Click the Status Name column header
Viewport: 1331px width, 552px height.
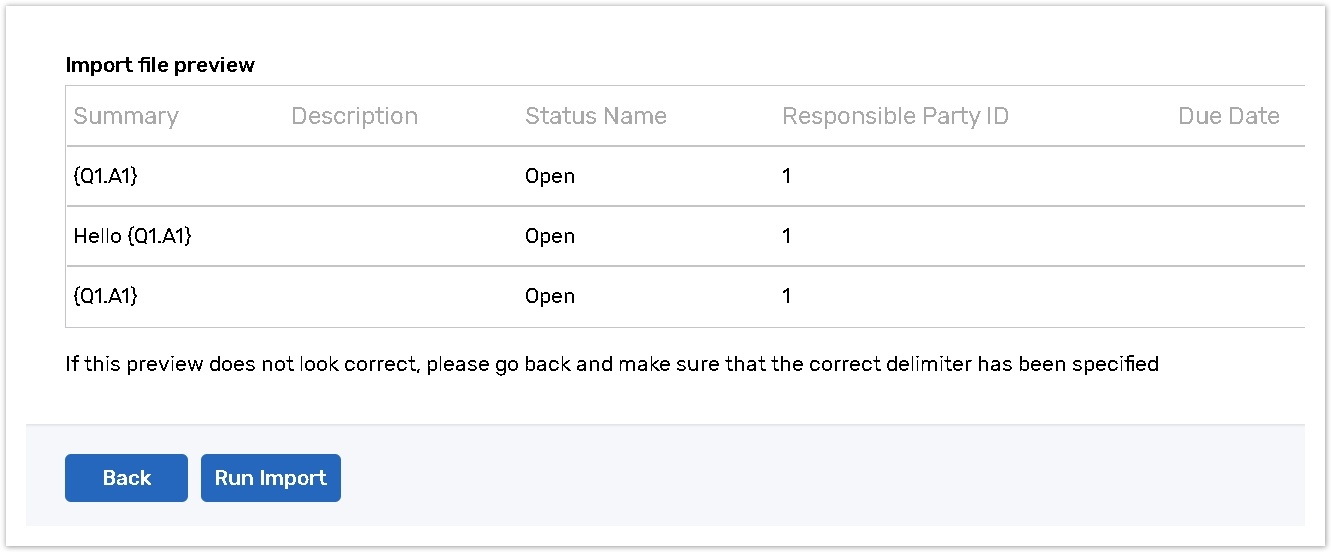pyautogui.click(x=595, y=116)
